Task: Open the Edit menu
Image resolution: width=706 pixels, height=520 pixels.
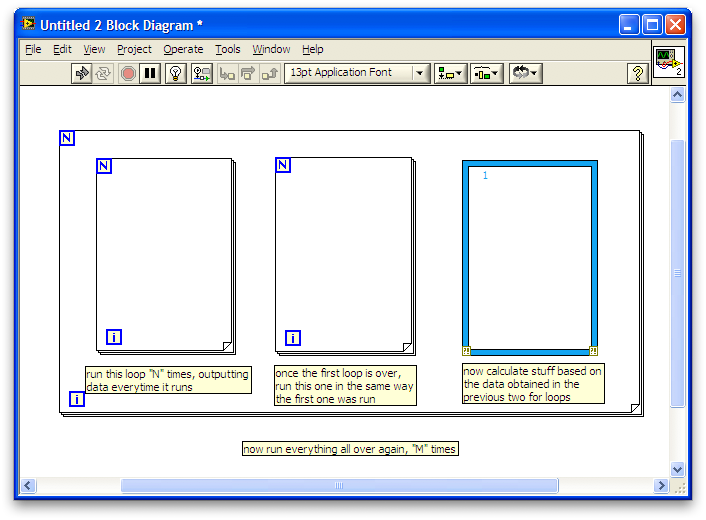Action: pyautogui.click(x=62, y=49)
